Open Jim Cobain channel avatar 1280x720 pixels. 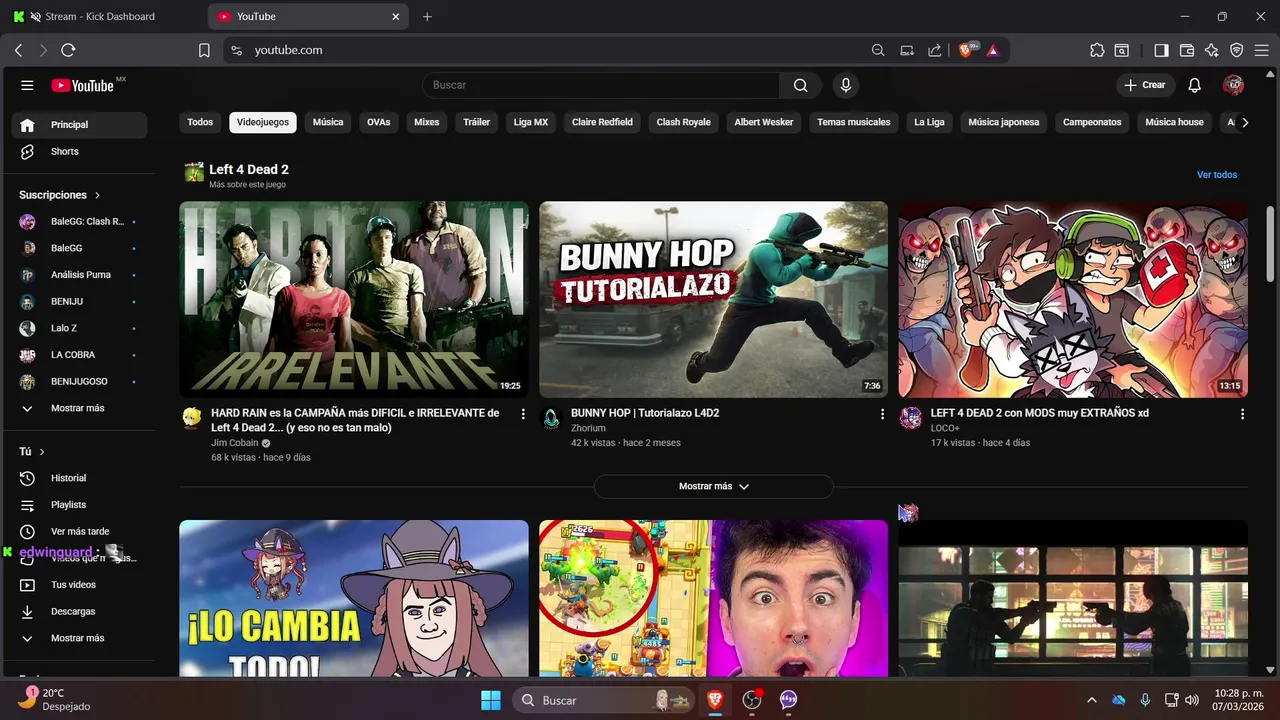[x=191, y=418]
